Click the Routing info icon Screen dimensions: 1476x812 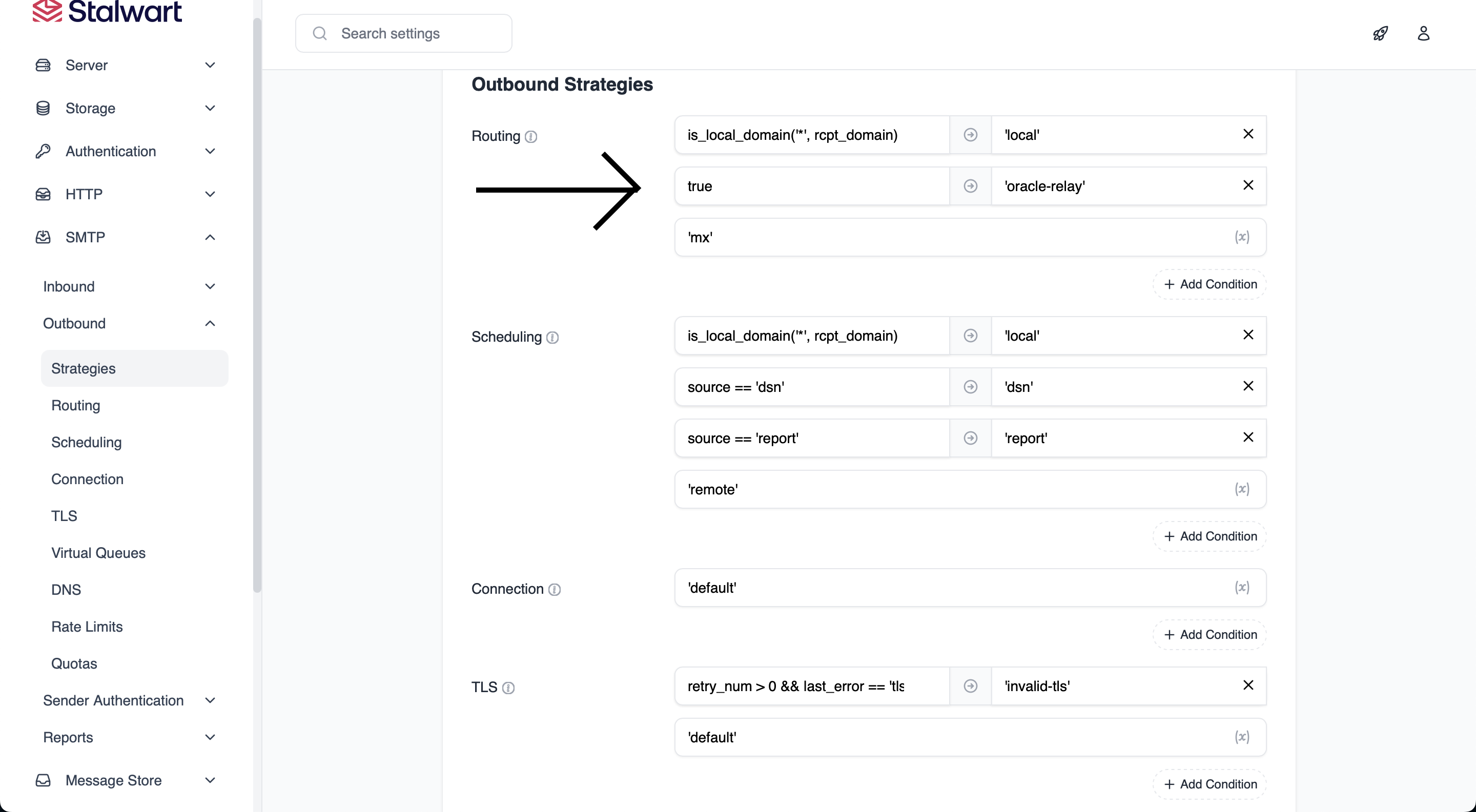[531, 137]
